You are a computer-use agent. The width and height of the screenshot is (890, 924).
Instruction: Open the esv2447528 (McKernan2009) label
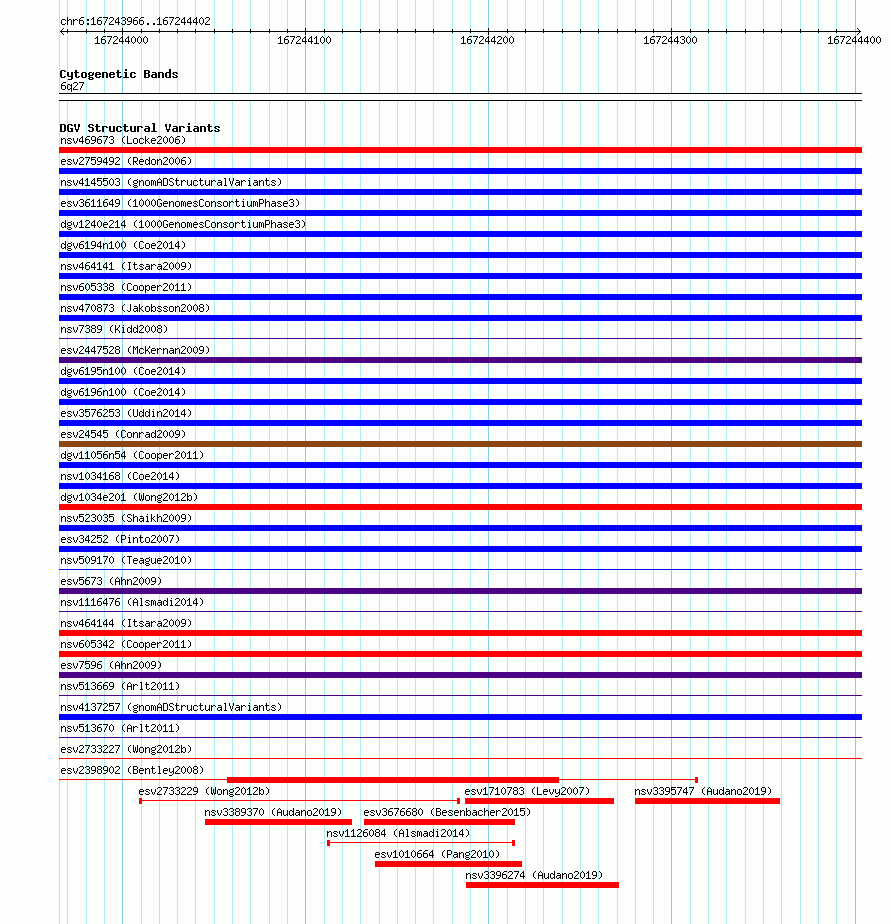135,350
